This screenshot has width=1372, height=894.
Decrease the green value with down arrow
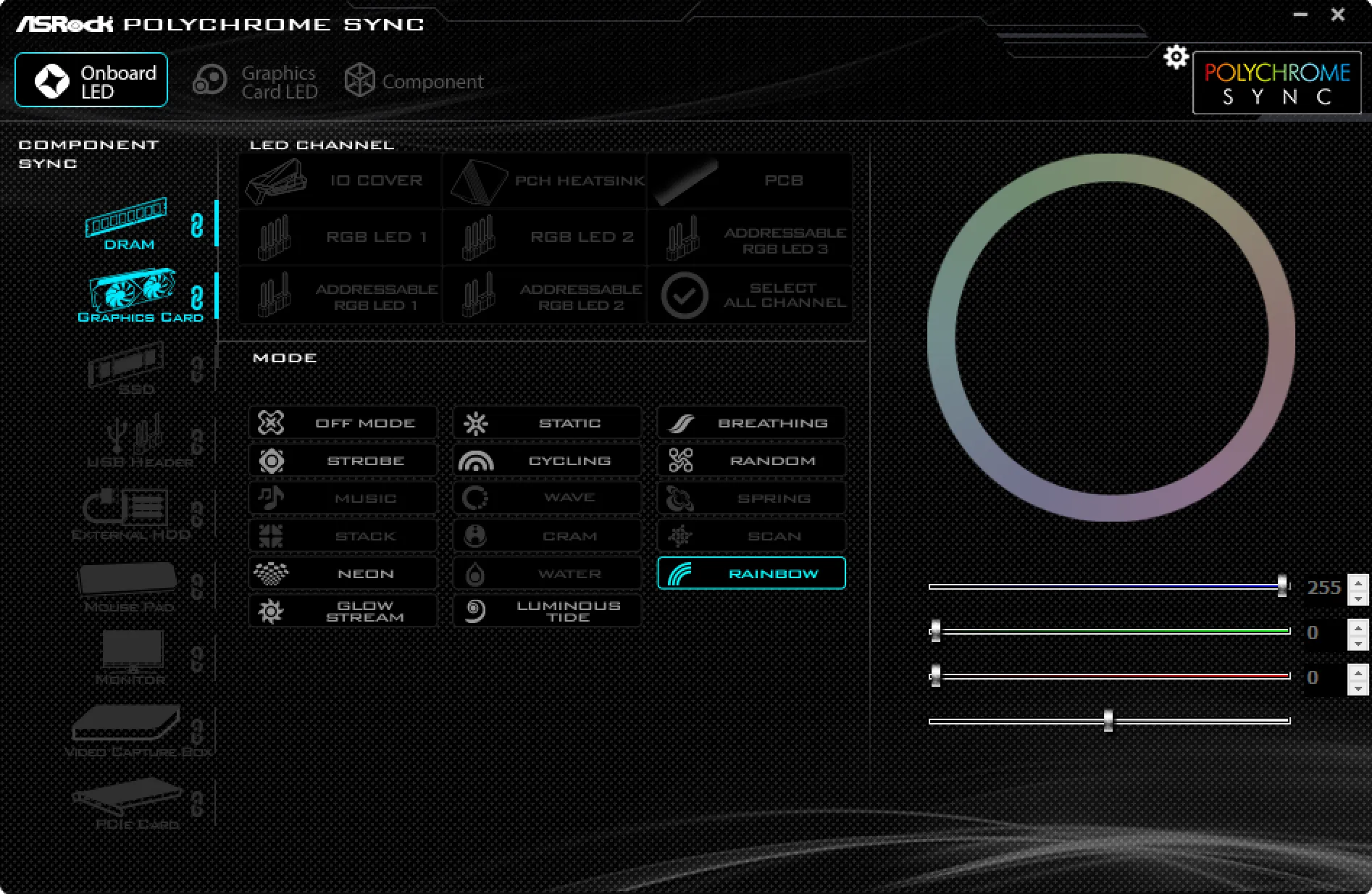coord(1358,643)
